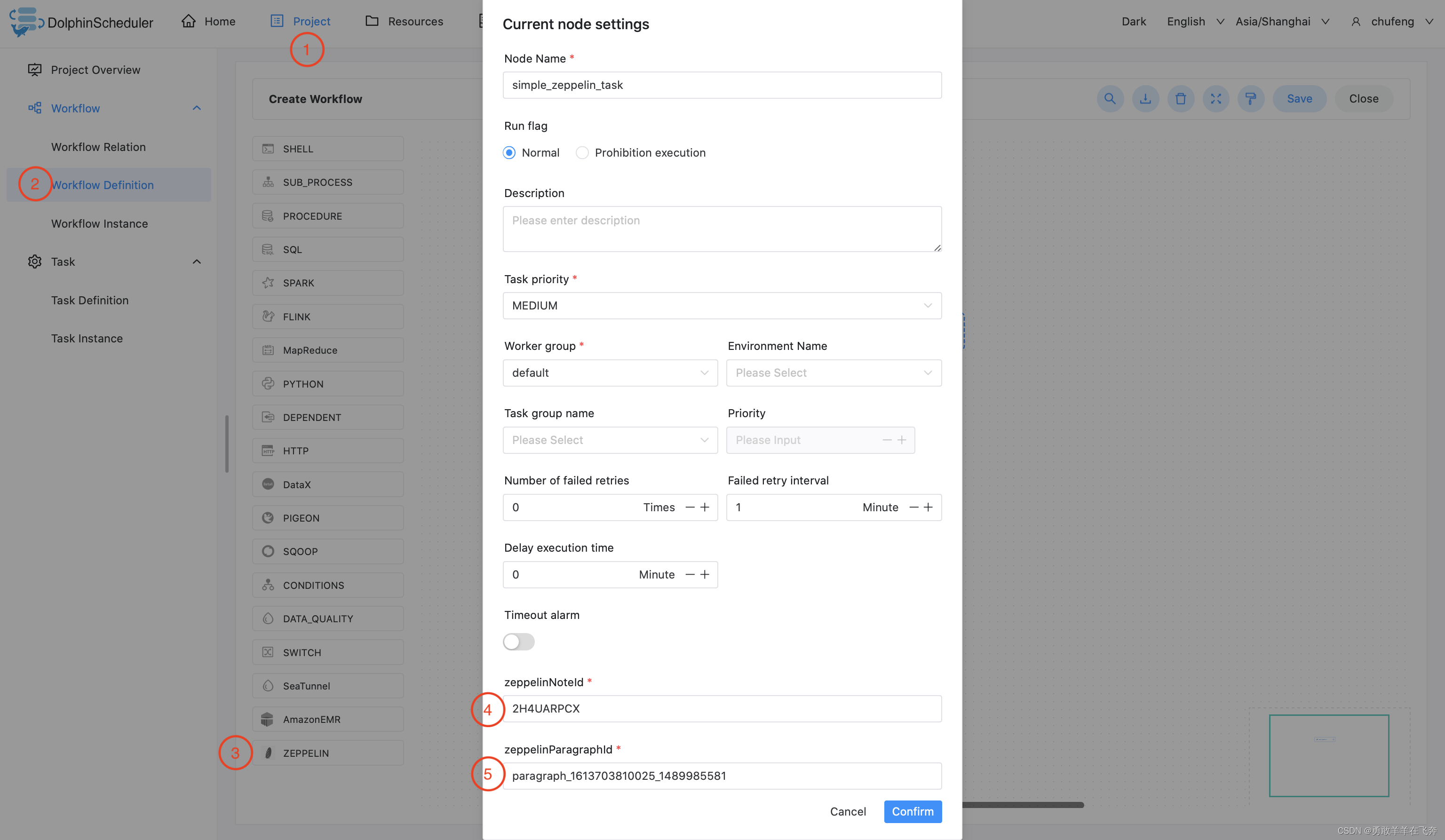The image size is (1445, 840).
Task: Click the DATA_QUALITY task type icon
Action: pos(267,618)
